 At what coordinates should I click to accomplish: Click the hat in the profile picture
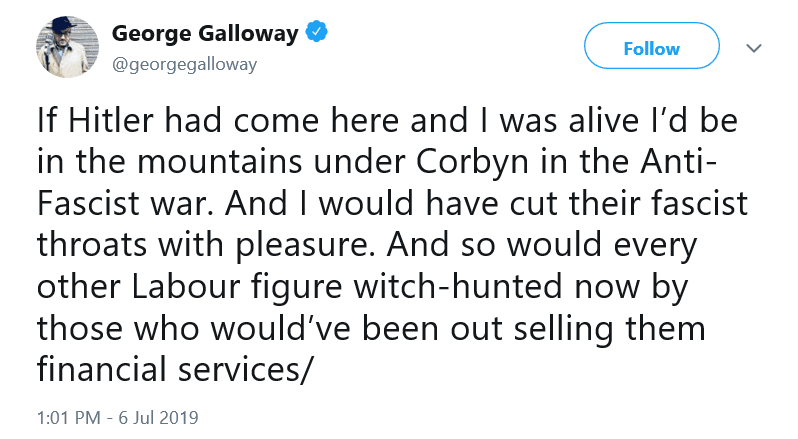click(64, 23)
